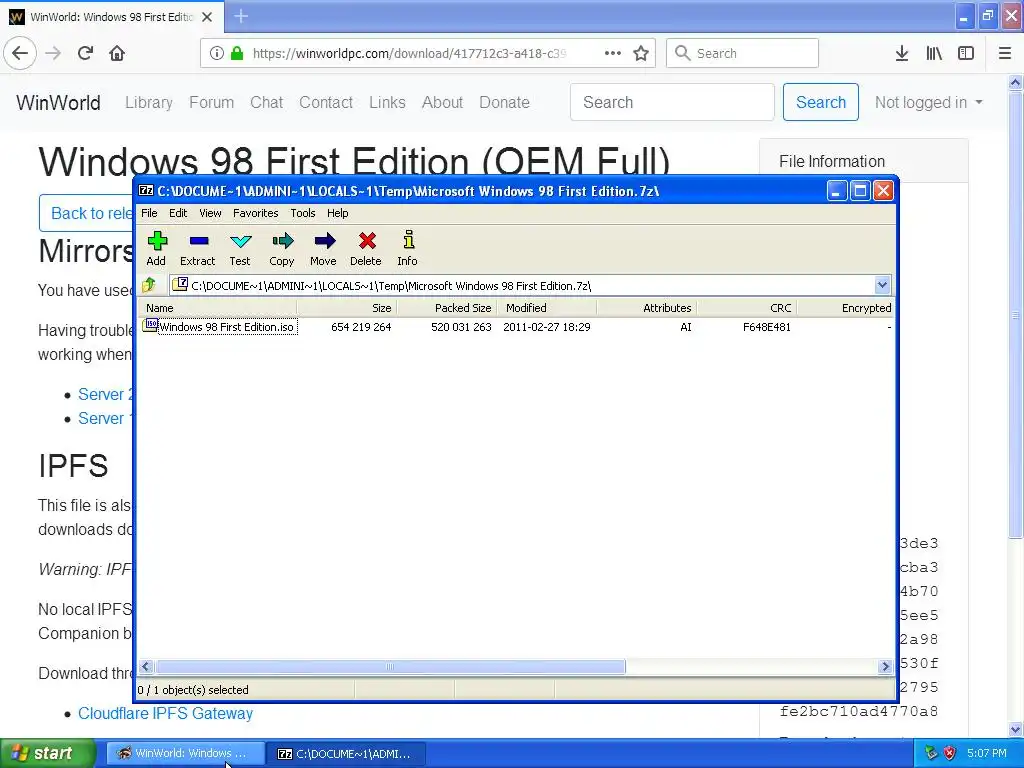Extract files with the Extract icon
This screenshot has height=768, width=1024.
coord(198,248)
